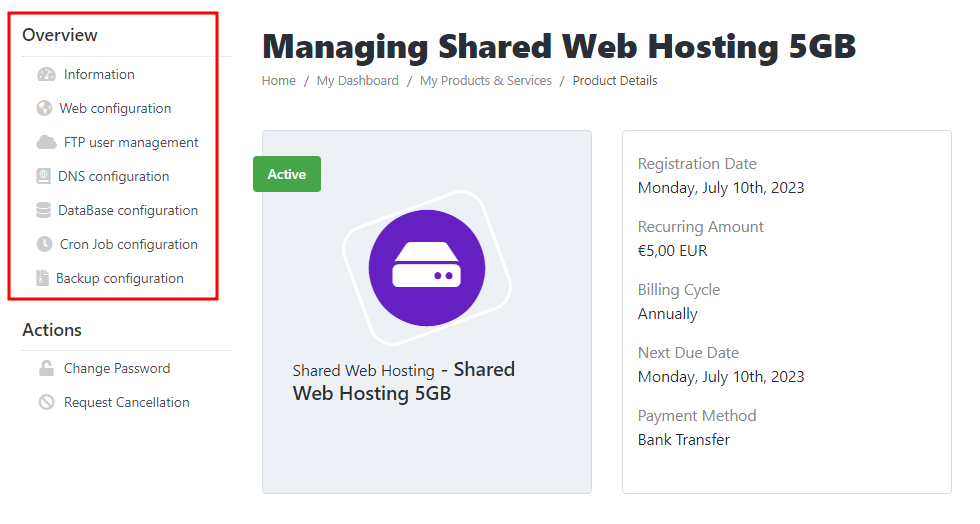980x524 pixels.
Task: Go to DataBase configuration
Action: (x=128, y=210)
